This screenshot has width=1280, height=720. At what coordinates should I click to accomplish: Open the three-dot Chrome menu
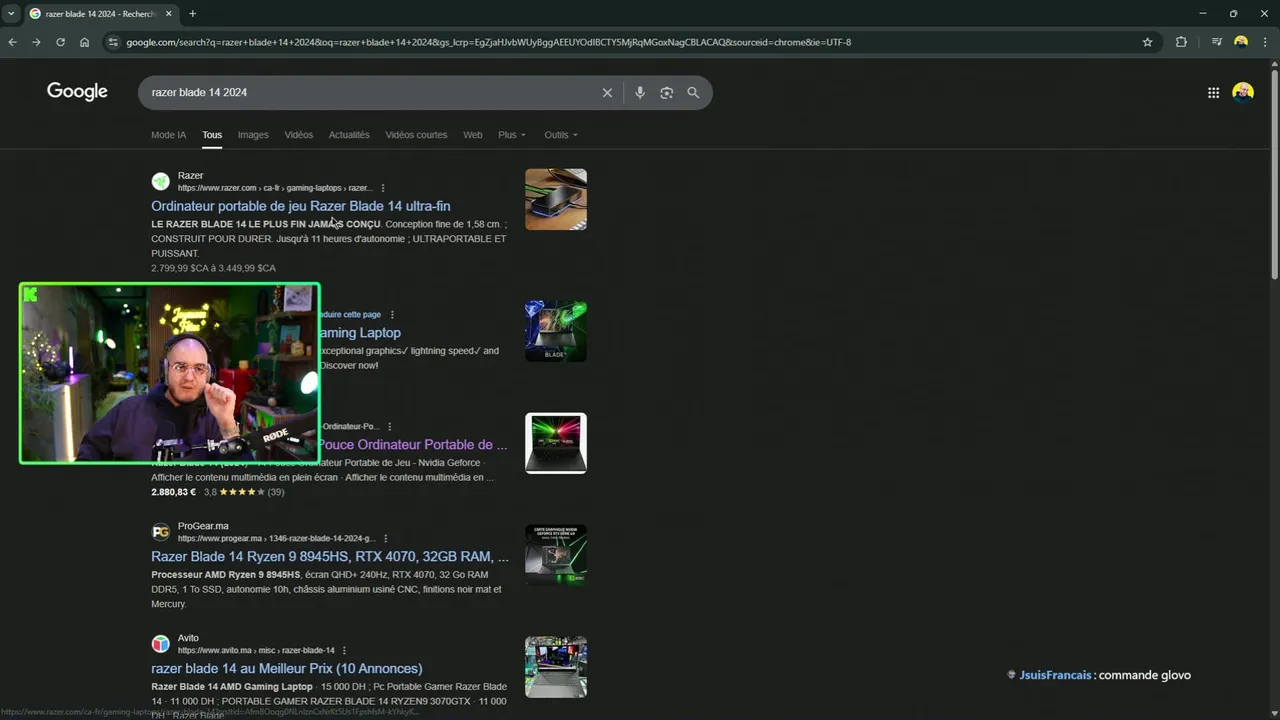click(x=1265, y=42)
